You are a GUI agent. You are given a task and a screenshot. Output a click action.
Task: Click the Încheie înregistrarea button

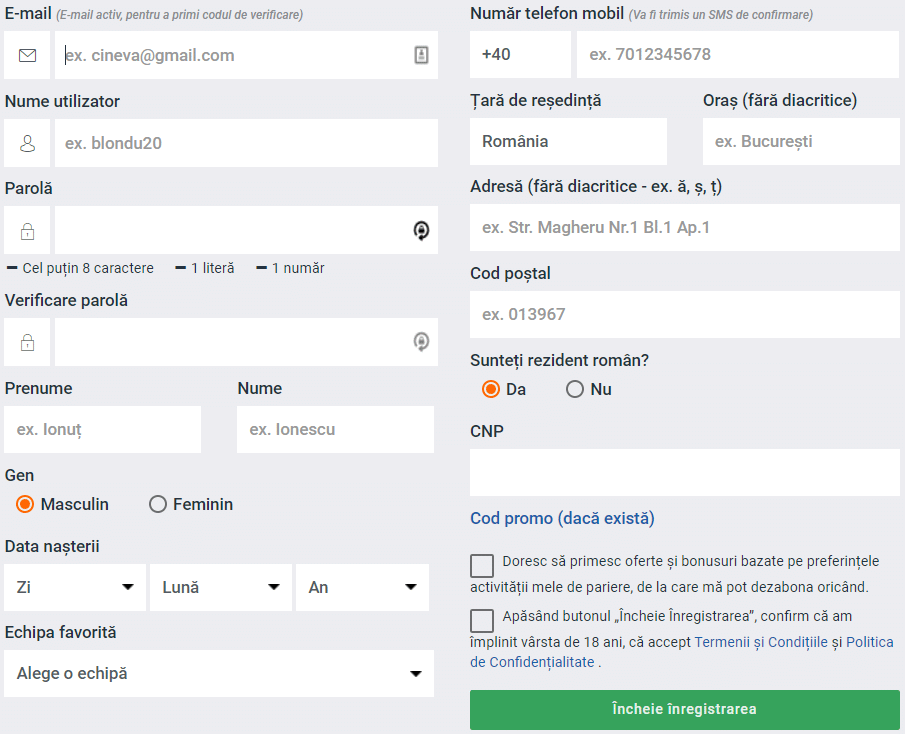tap(685, 709)
